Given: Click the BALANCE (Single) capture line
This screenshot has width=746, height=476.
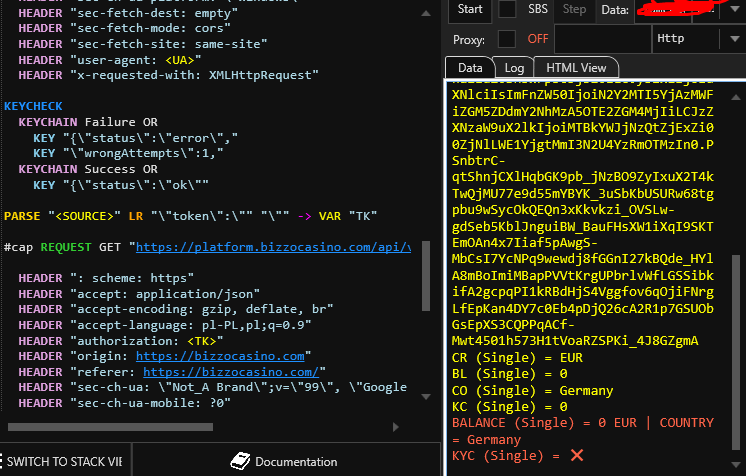Looking at the screenshot, I should (x=583, y=431).
